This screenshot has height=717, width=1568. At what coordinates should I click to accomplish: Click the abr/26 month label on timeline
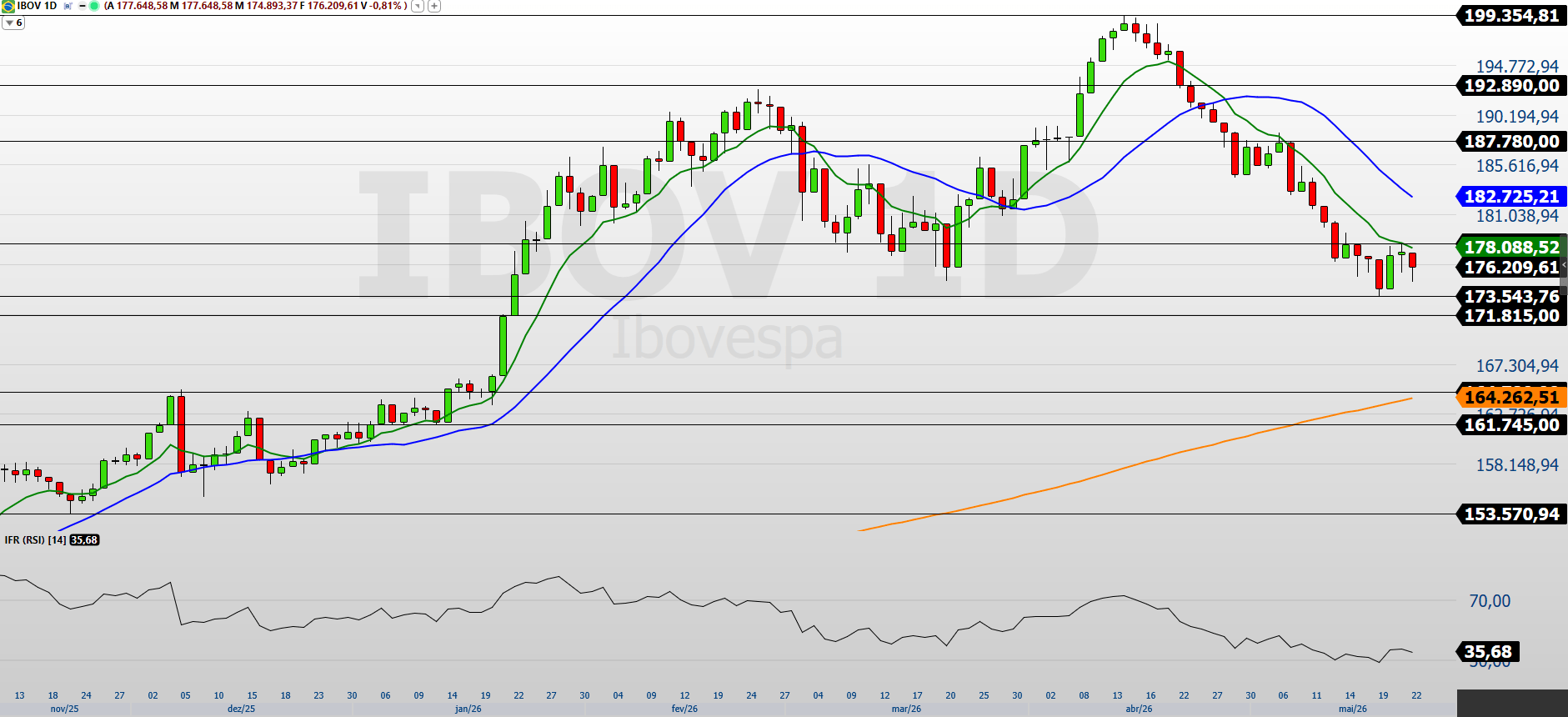pyautogui.click(x=1140, y=709)
